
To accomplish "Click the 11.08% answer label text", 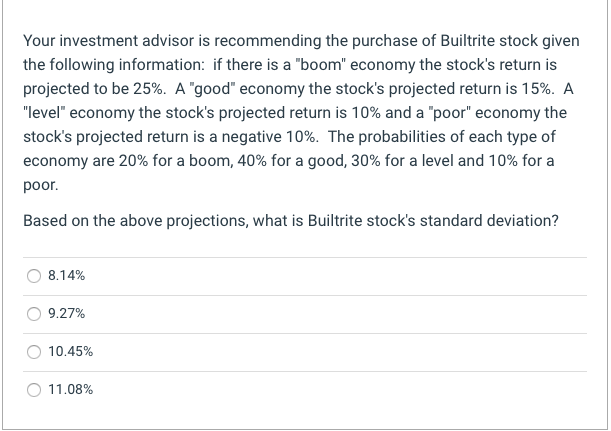I will pos(69,390).
